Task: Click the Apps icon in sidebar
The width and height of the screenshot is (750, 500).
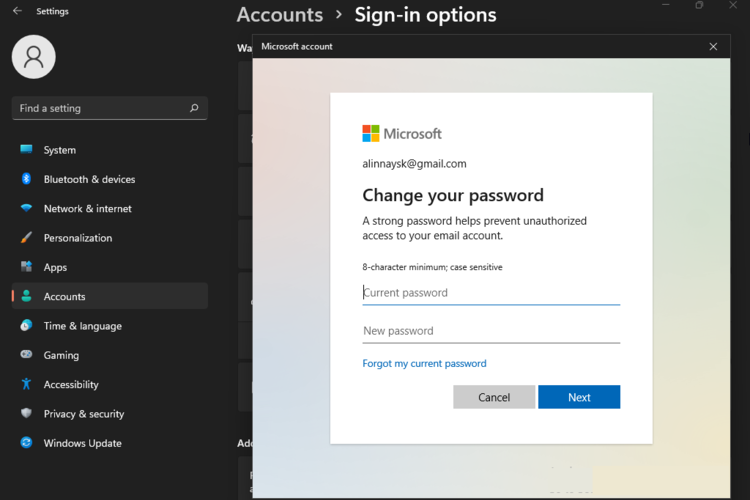Action: coord(27,267)
